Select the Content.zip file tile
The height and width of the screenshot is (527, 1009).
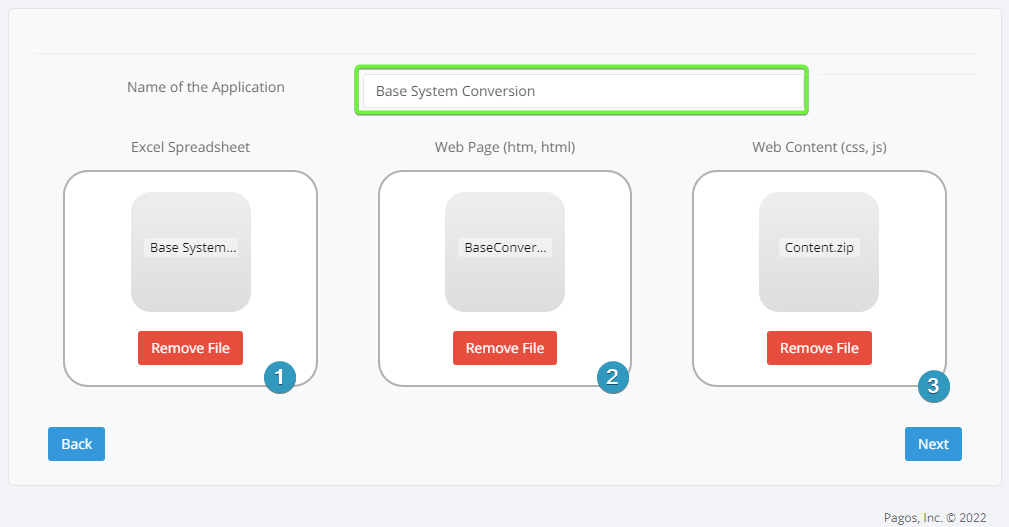click(818, 251)
